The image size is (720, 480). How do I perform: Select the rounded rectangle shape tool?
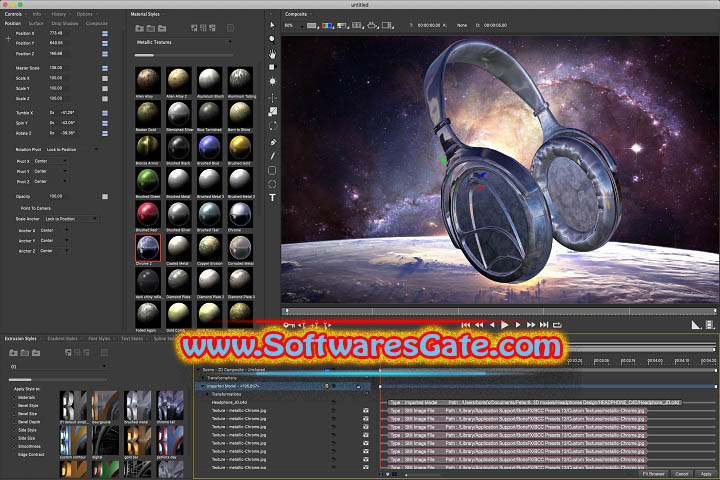coord(272,170)
